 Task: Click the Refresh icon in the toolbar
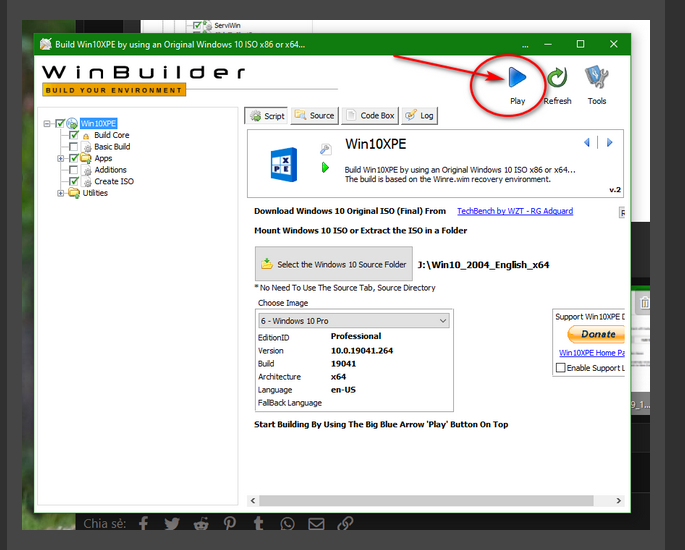pyautogui.click(x=557, y=78)
